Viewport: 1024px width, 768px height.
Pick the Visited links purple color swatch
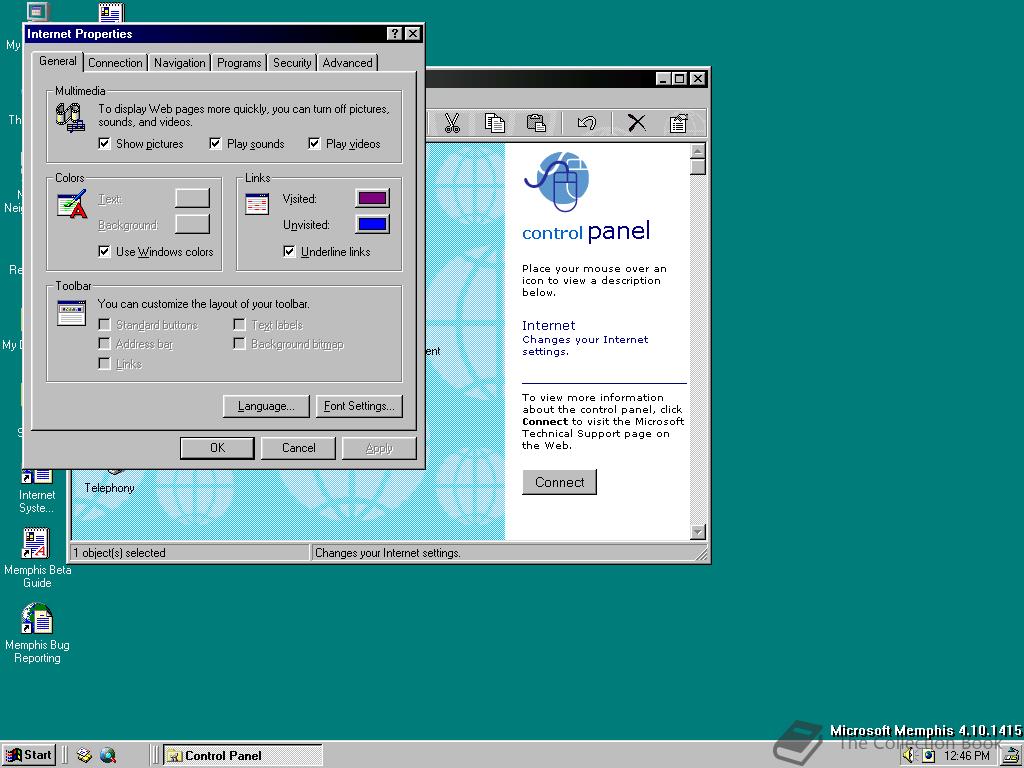click(x=372, y=198)
